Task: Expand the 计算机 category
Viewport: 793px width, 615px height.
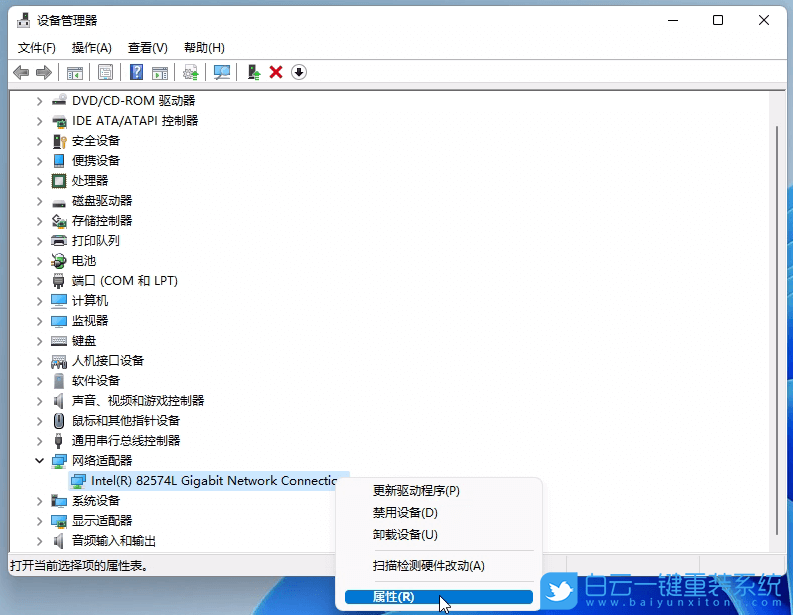Action: 39,301
